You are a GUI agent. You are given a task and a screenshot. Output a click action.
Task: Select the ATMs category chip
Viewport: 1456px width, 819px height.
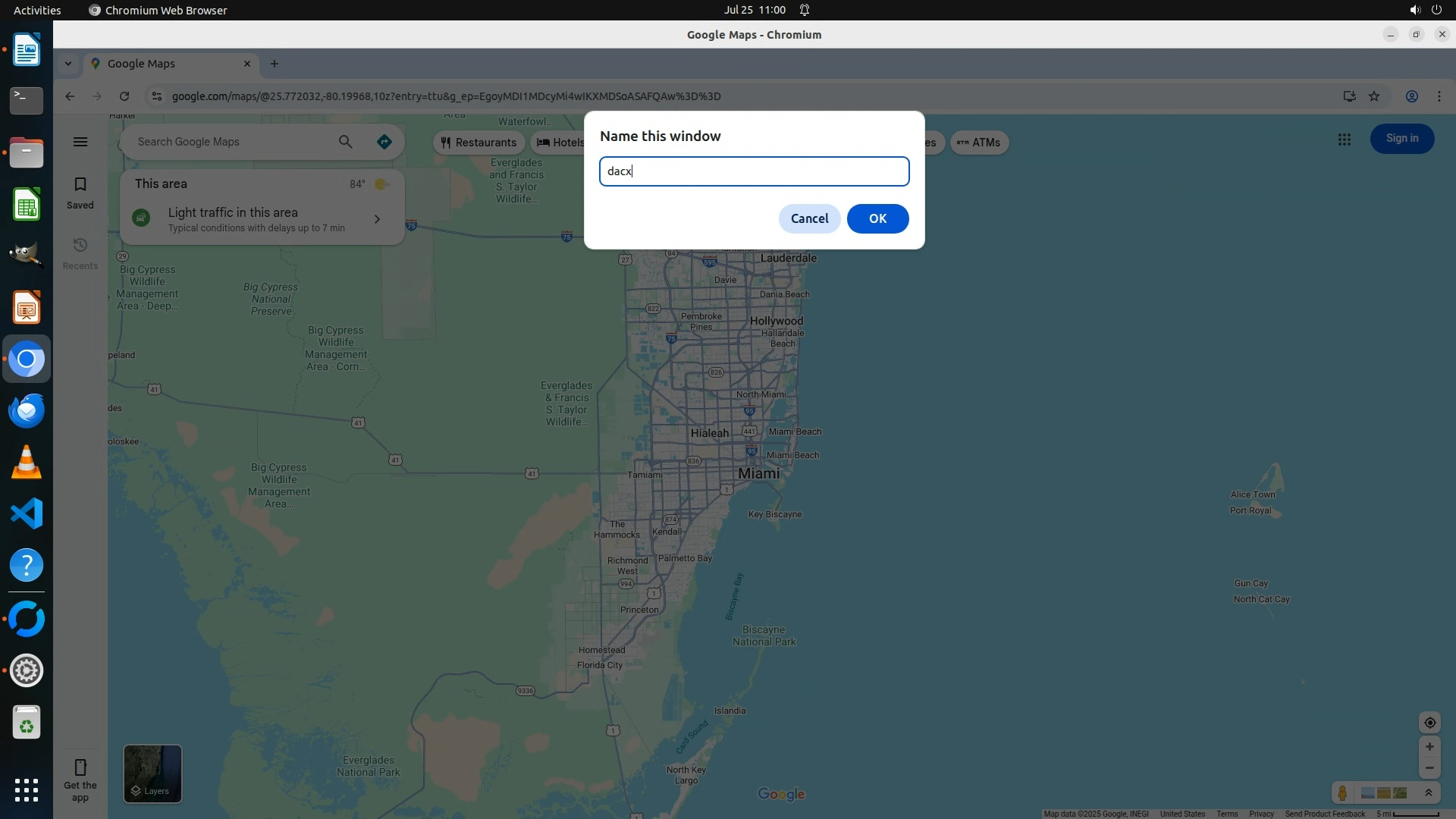[x=978, y=143]
